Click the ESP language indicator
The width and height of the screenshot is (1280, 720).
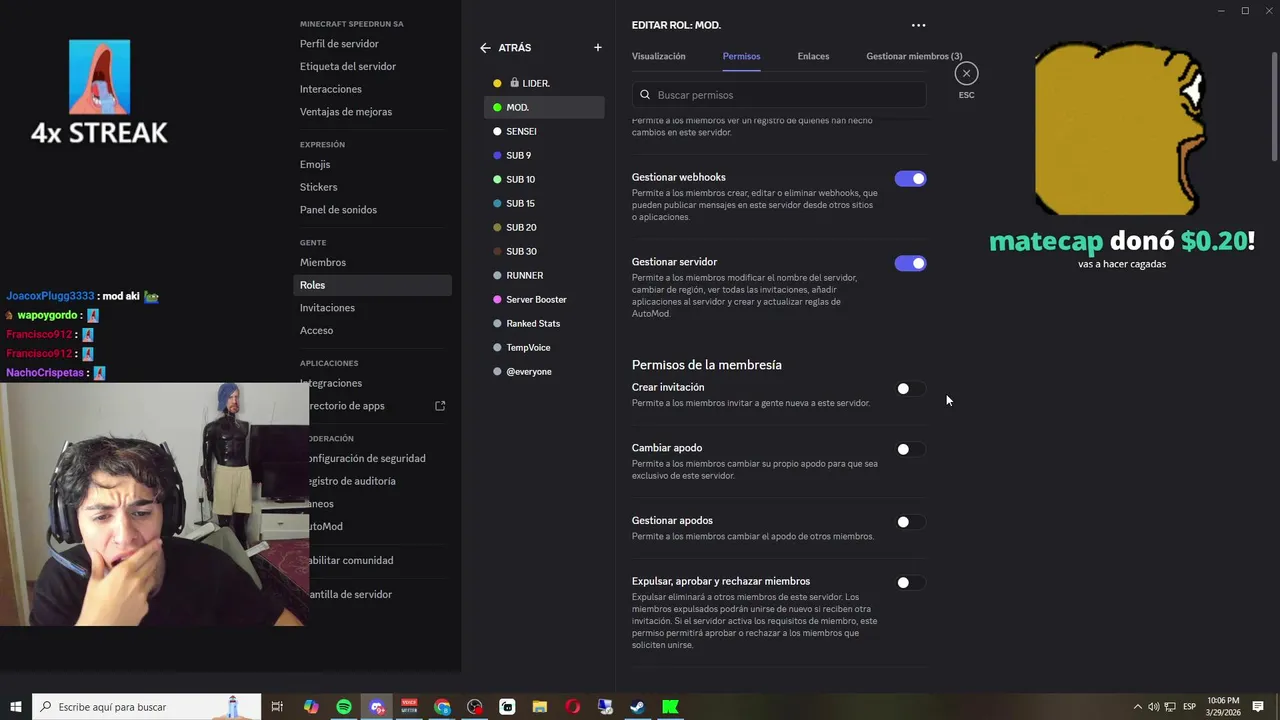pyautogui.click(x=1189, y=707)
